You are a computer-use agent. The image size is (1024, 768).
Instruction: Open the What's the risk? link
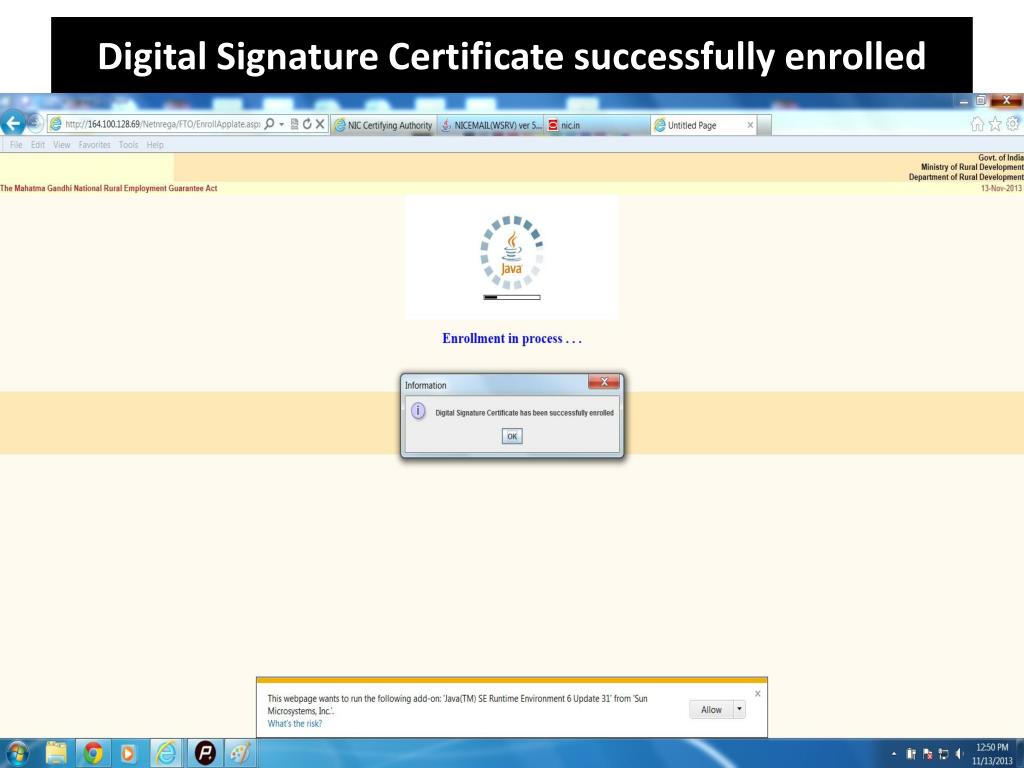[x=295, y=724]
